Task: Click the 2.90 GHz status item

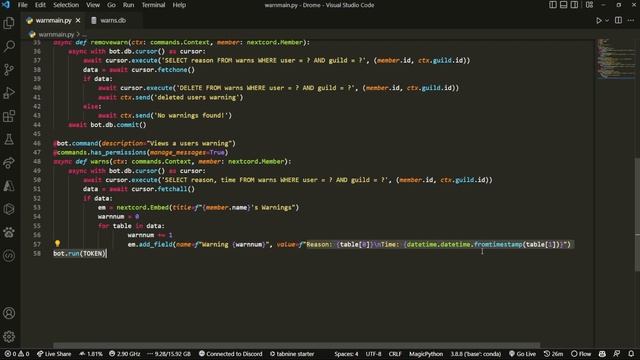Action: coord(124,354)
